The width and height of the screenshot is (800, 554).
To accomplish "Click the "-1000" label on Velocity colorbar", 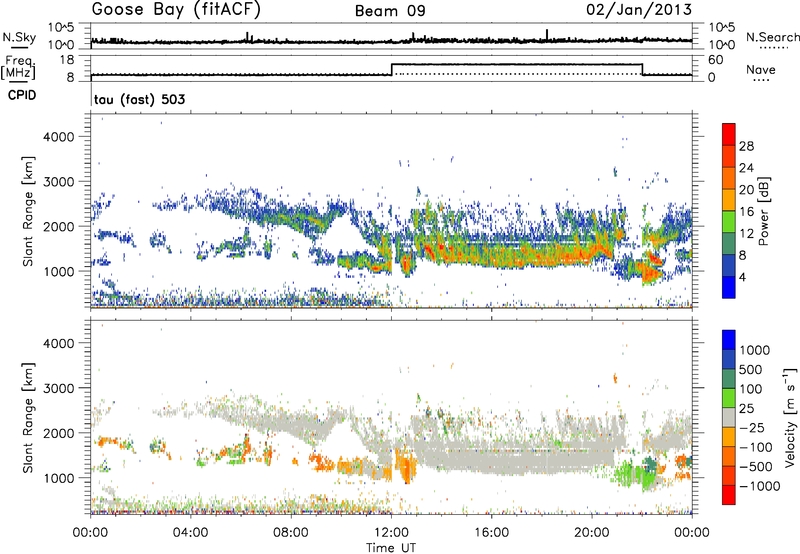I will pos(760,486).
